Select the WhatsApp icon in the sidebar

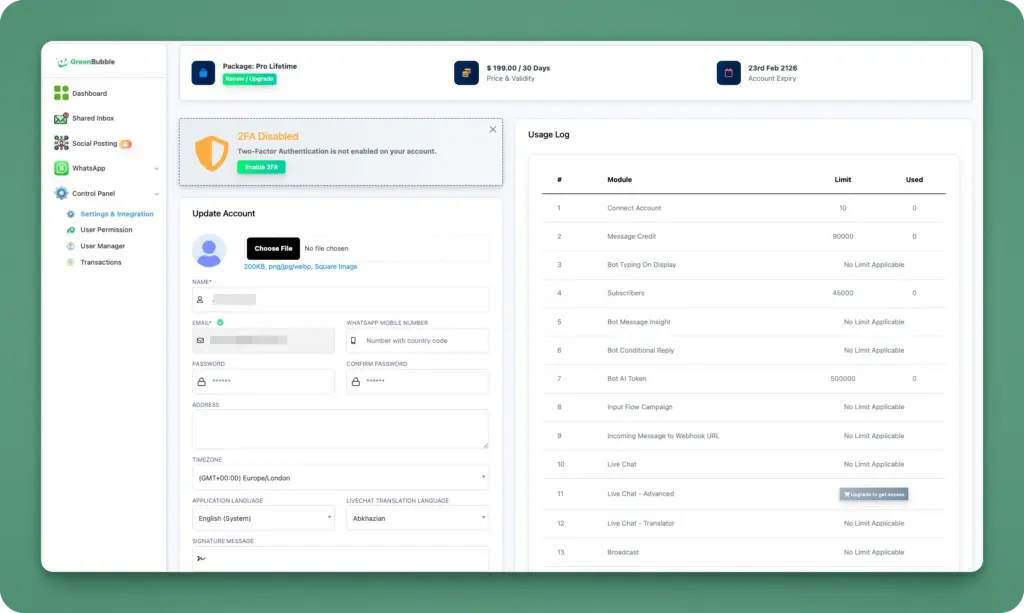tap(61, 168)
